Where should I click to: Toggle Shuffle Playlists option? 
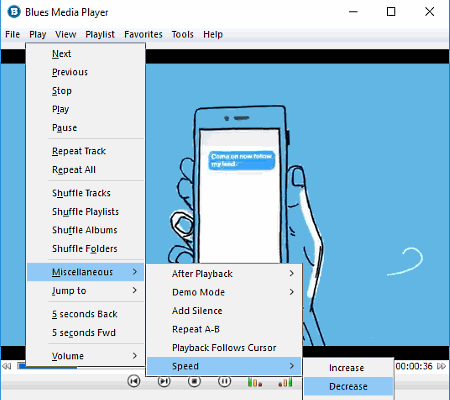[85, 212]
